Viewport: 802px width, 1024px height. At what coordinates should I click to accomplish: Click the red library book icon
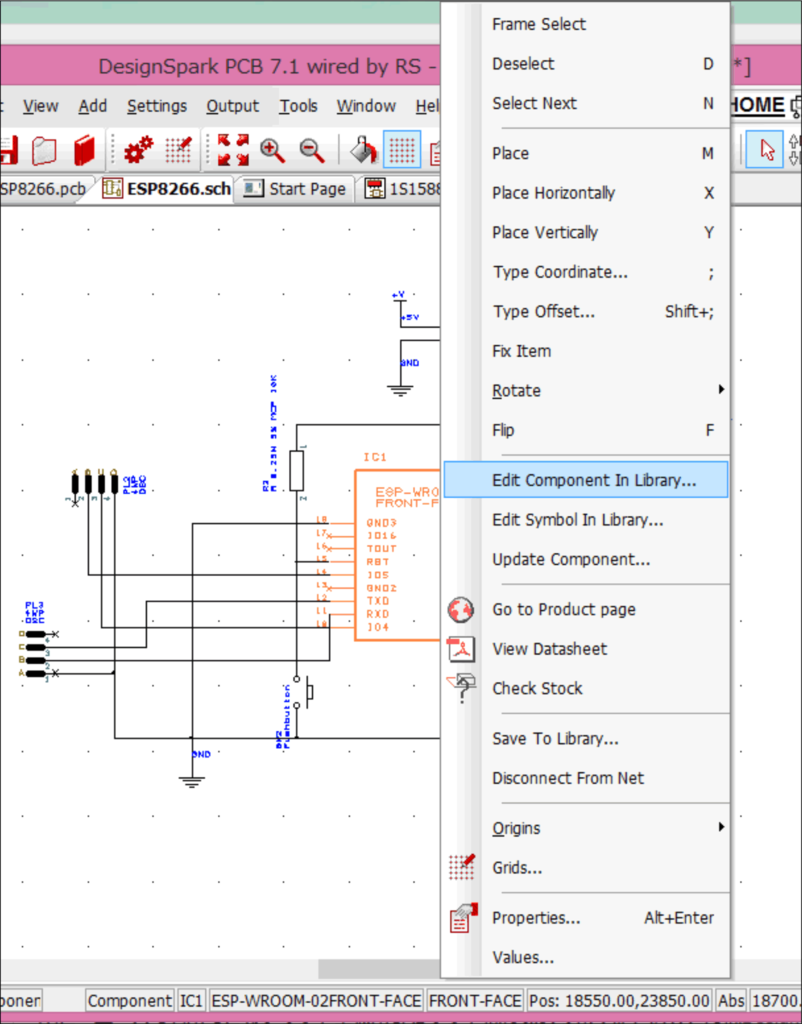click(x=84, y=150)
